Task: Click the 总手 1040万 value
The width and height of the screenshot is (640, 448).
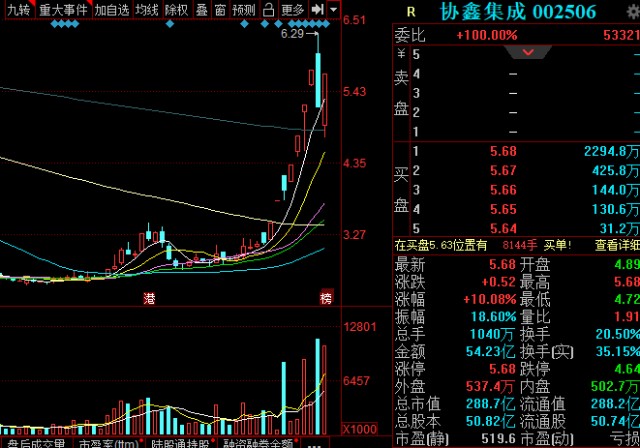Action: 492,335
